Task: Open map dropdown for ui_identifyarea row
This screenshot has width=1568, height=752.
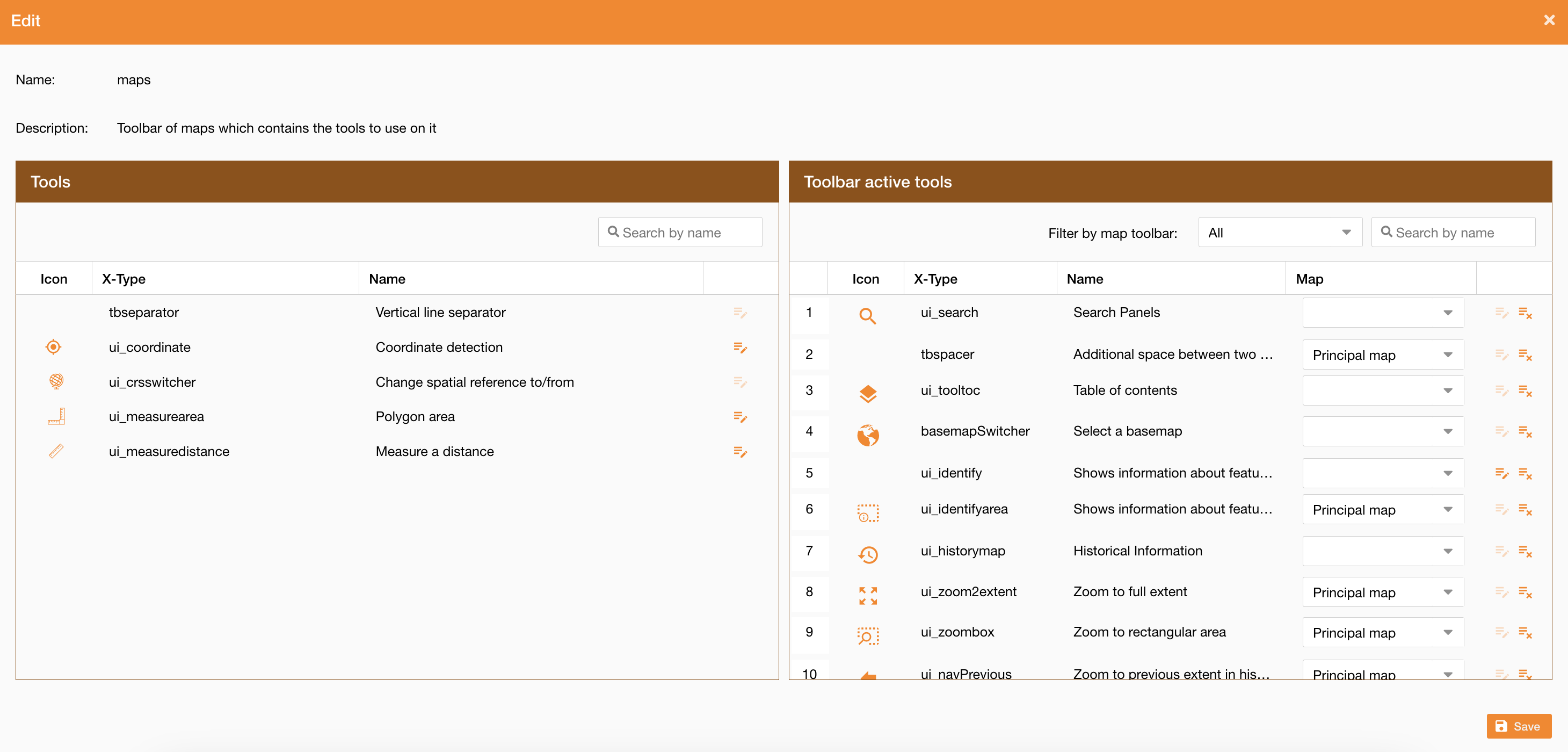Action: tap(1383, 510)
